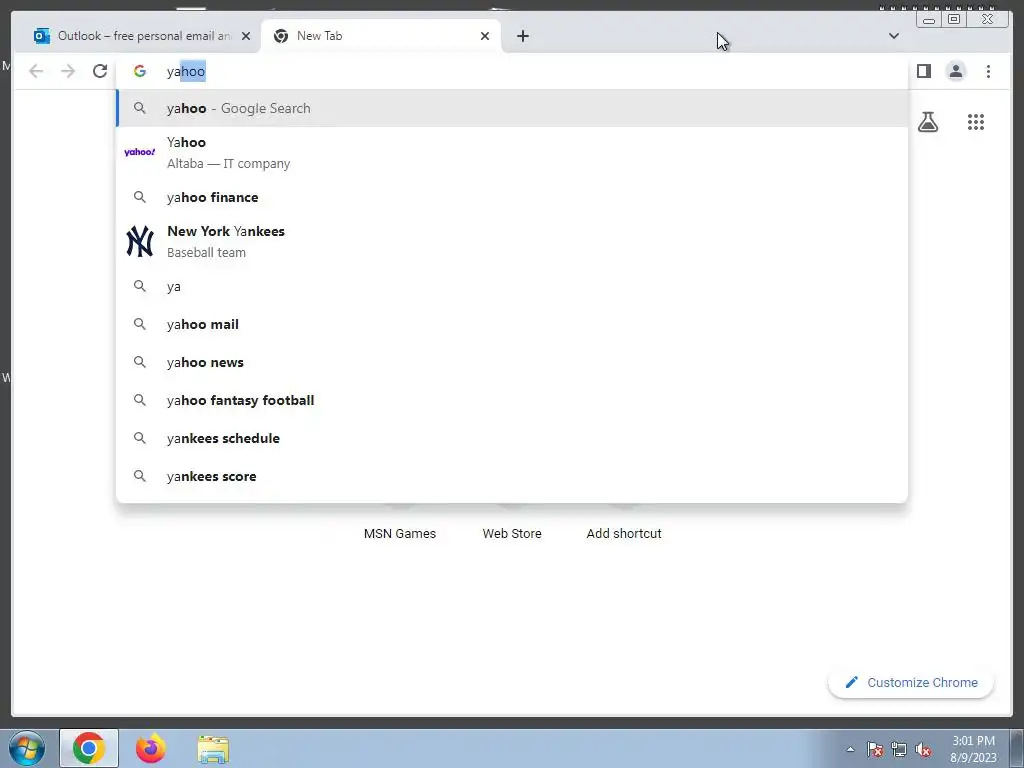Switch to the New Tab tab
This screenshot has width=1024, height=768.
(x=381, y=36)
